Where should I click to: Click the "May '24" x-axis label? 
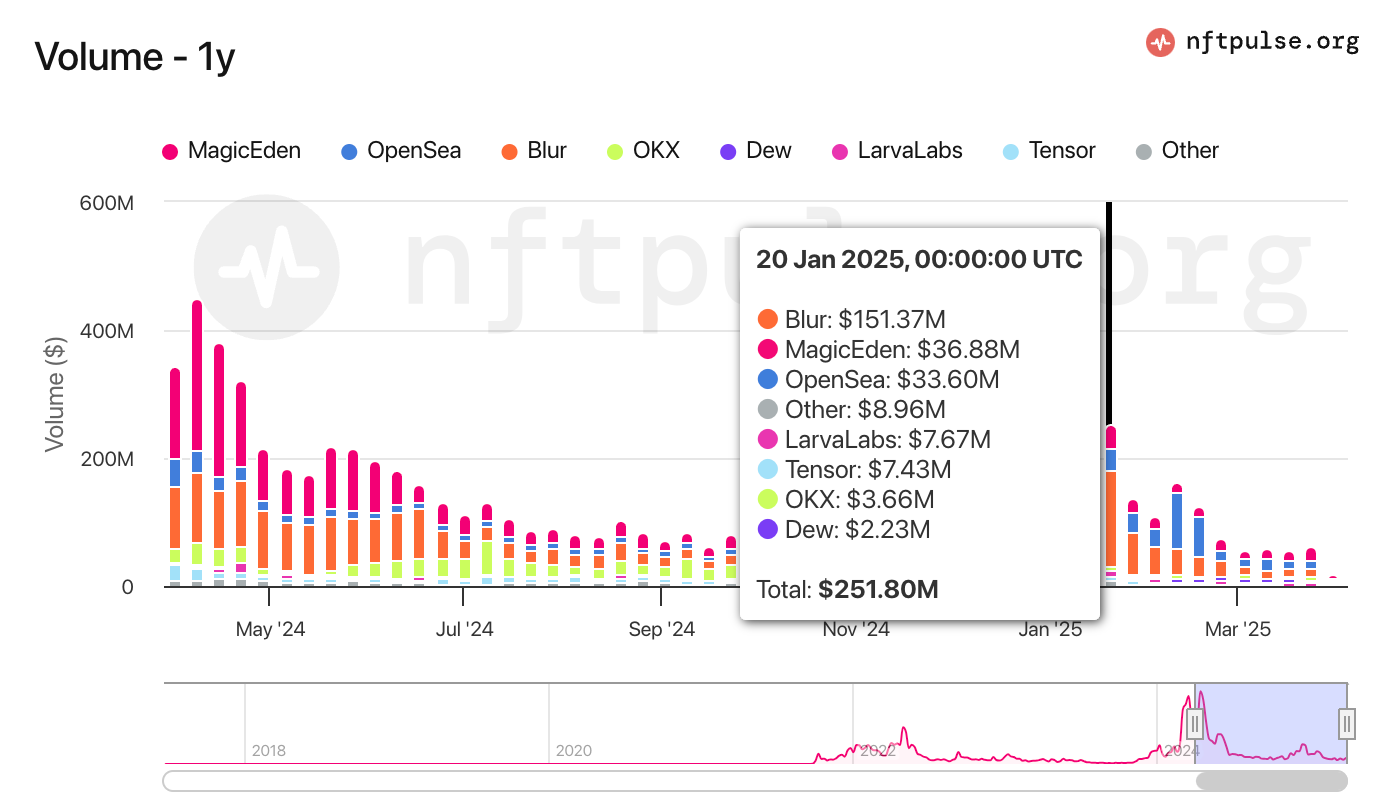270,630
